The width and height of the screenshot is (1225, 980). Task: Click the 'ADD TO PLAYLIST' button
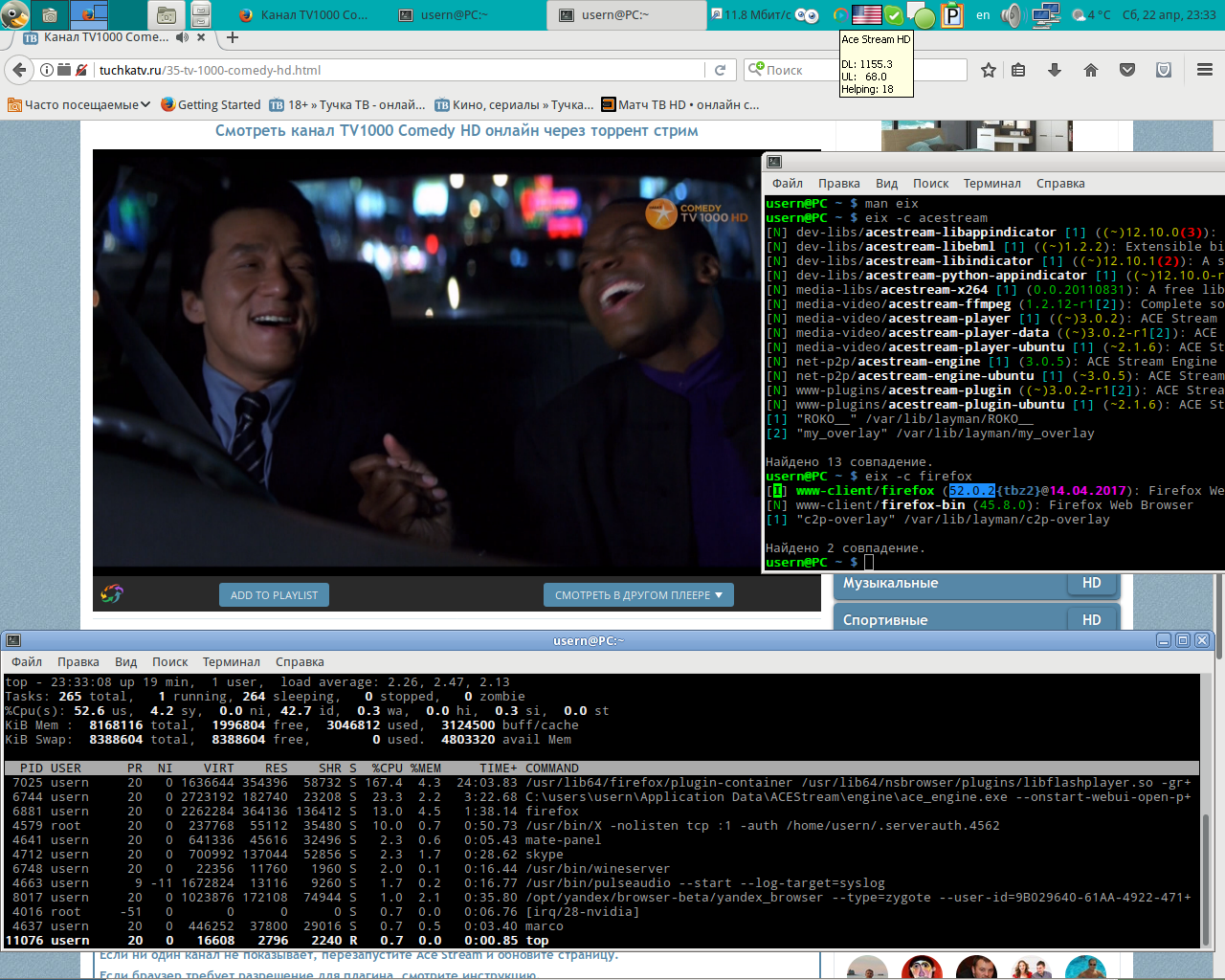[x=274, y=595]
